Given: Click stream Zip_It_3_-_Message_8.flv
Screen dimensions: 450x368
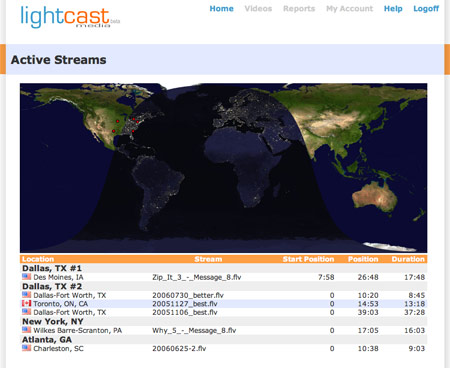Looking at the screenshot, I should 197,277.
